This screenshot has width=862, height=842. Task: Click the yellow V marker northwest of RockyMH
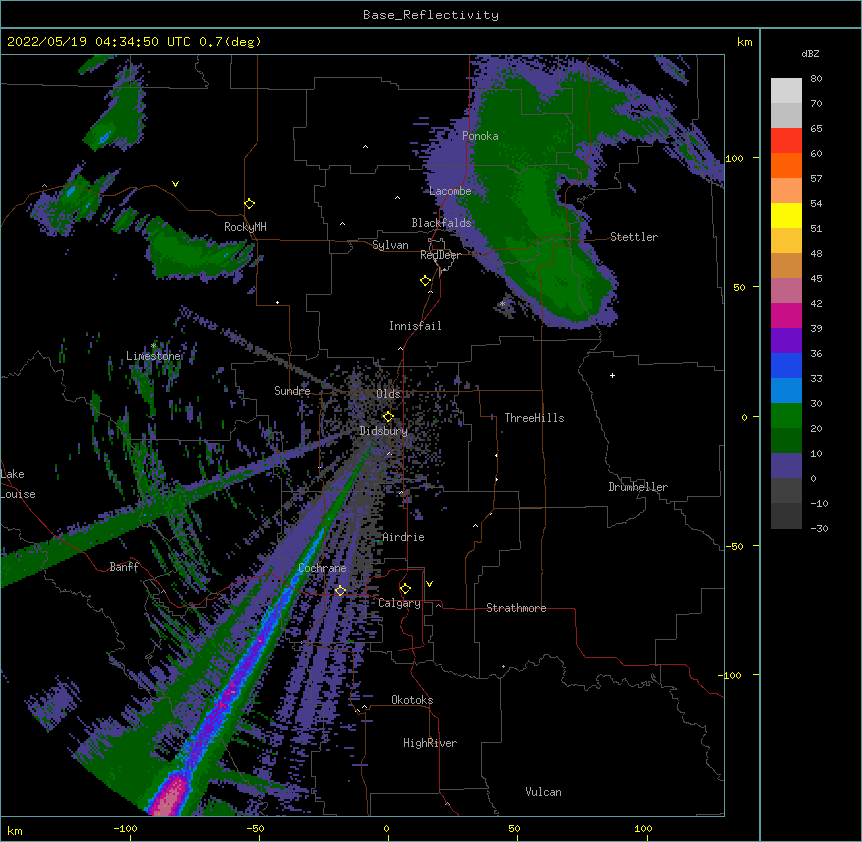(175, 184)
